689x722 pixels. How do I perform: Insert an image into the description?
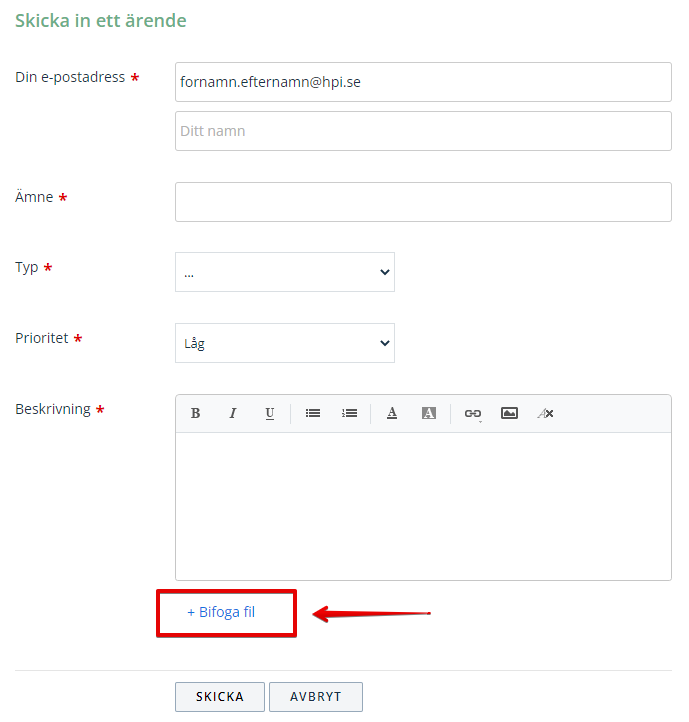pyautogui.click(x=509, y=413)
